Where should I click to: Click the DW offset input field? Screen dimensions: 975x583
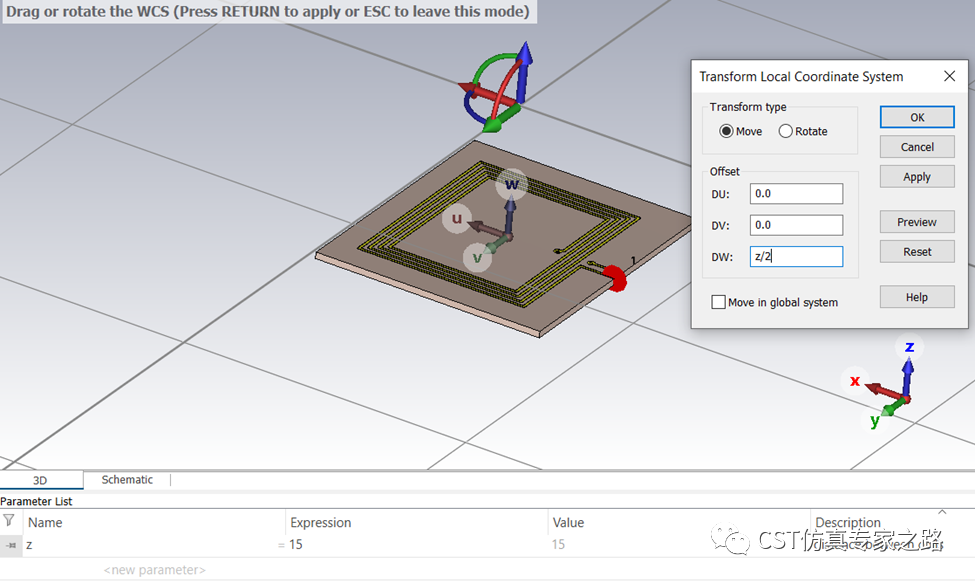click(797, 256)
